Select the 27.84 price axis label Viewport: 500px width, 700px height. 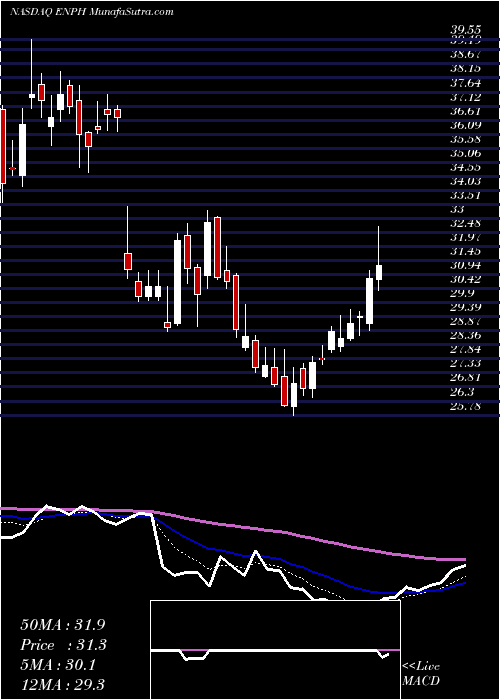(465, 350)
